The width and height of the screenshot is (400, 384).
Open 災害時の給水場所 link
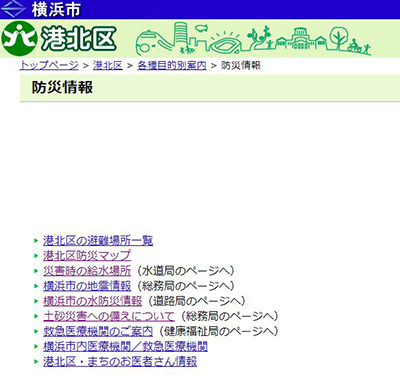click(87, 271)
